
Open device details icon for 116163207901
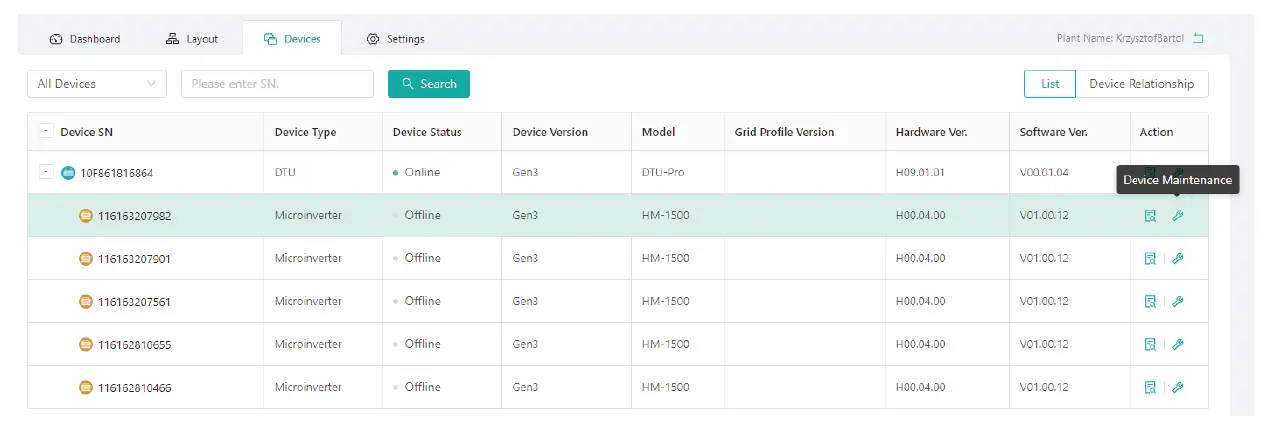[1150, 259]
